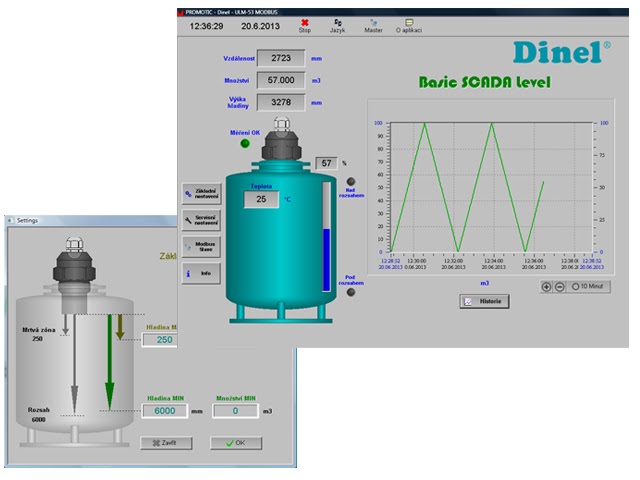Click the date 20.6.2013
Viewport: 640px width, 480px height.
pos(260,26)
